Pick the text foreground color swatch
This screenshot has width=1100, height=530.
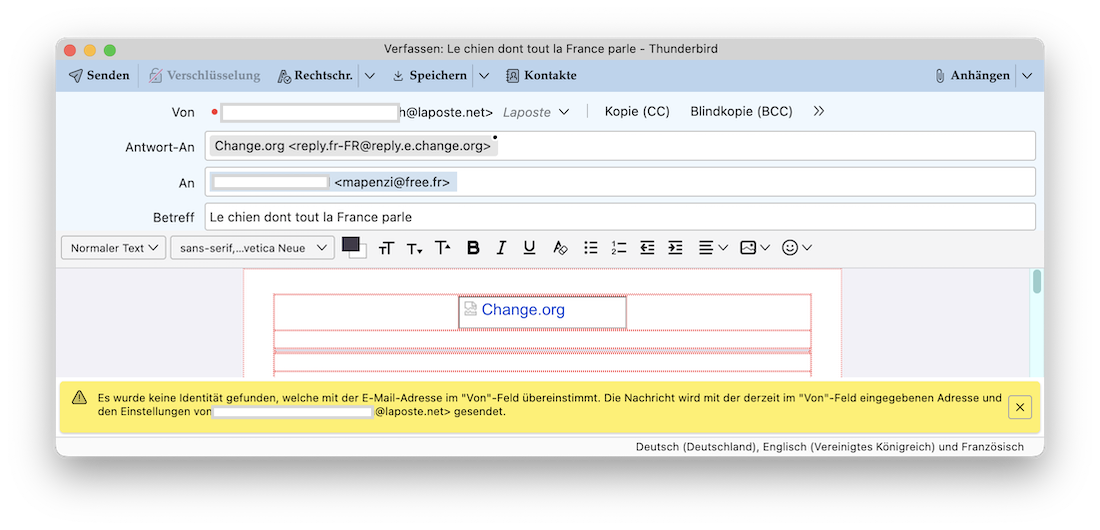(350, 244)
